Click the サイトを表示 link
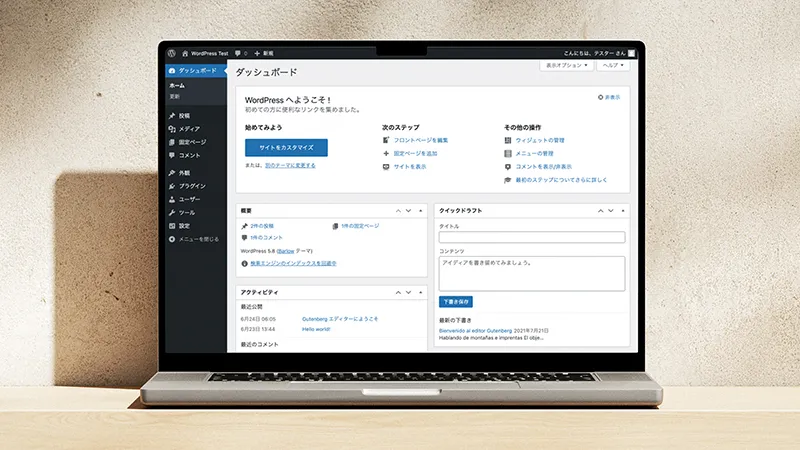The height and width of the screenshot is (450, 800). coord(410,167)
